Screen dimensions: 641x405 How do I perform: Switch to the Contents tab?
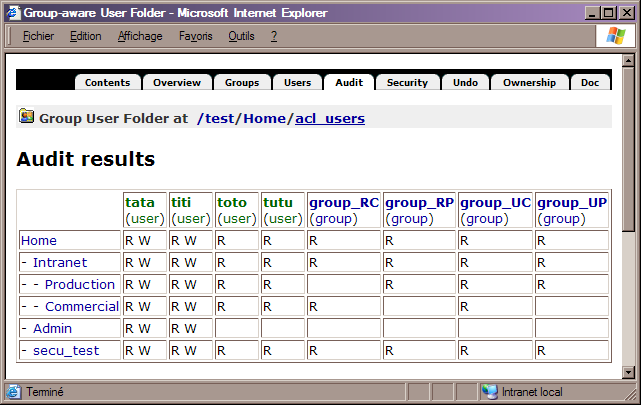point(107,82)
